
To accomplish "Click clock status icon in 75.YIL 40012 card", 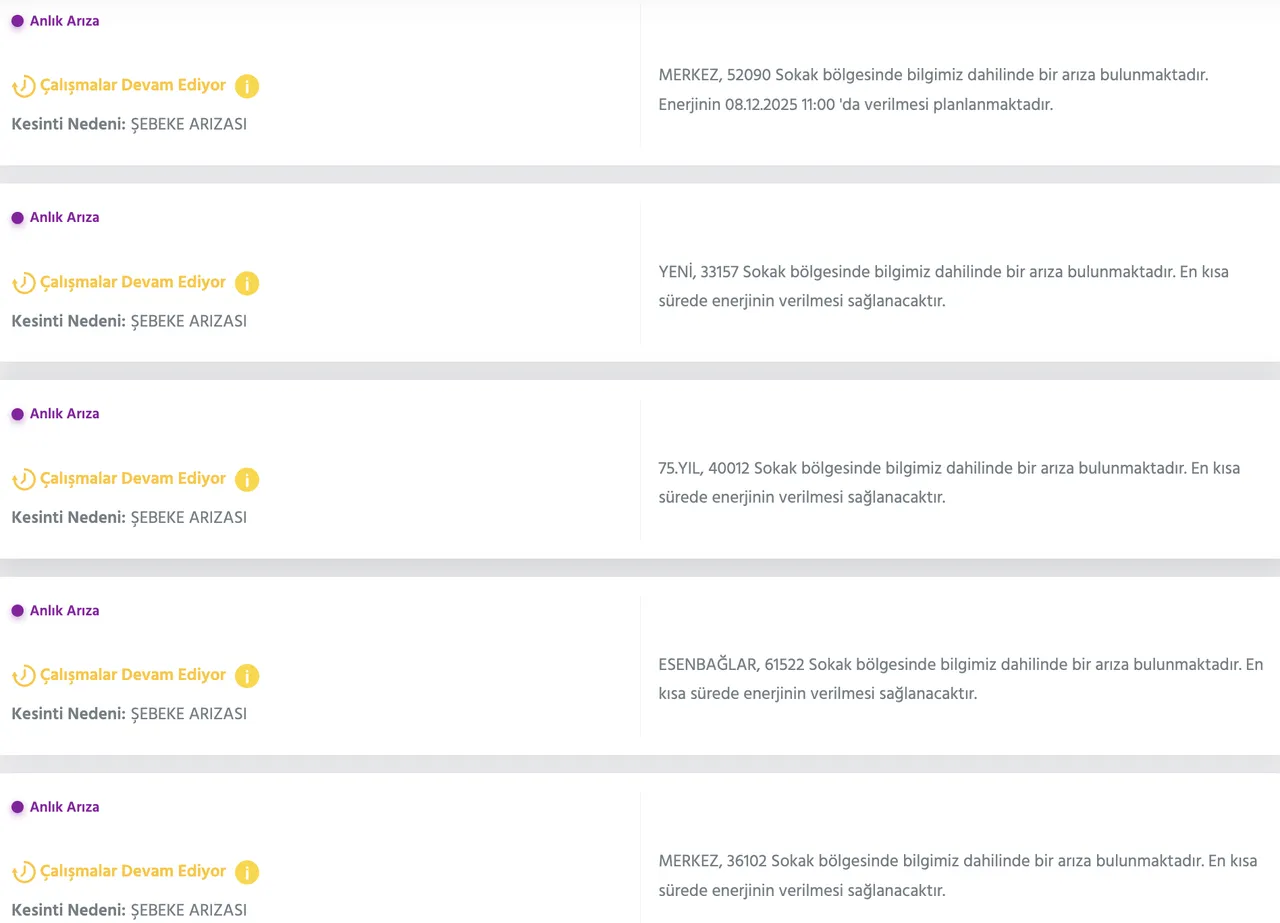I will click(23, 479).
